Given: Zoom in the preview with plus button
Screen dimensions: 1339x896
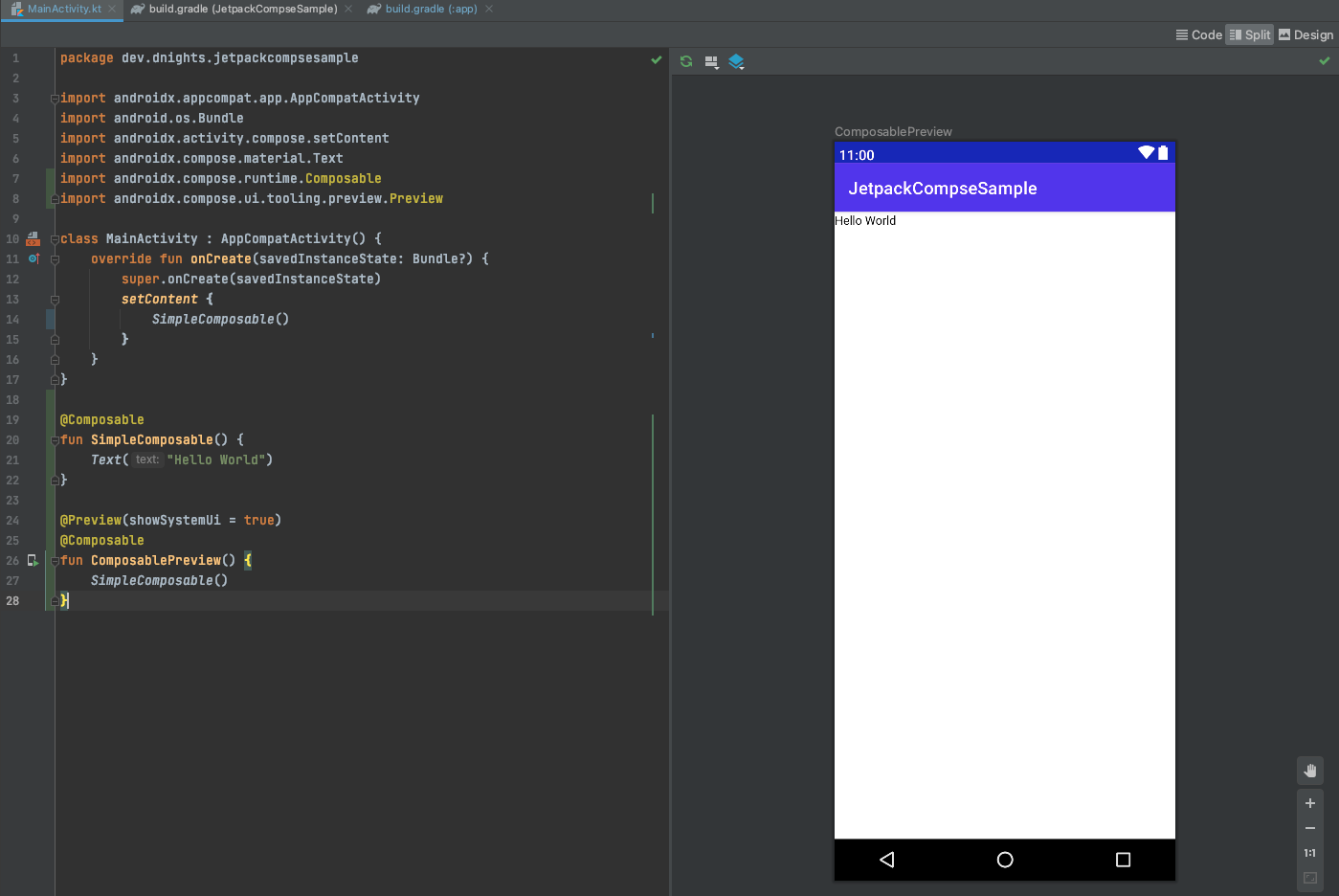Looking at the screenshot, I should (x=1310, y=803).
